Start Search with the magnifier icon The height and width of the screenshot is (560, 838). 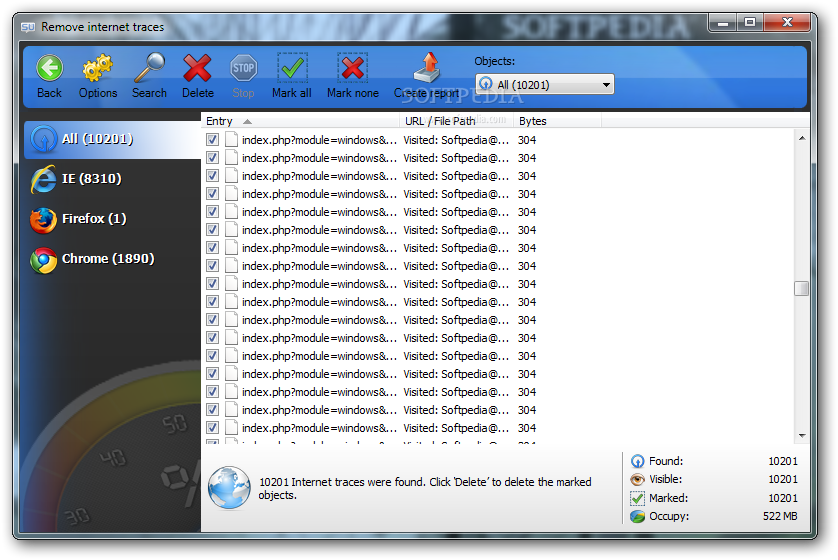pos(150,68)
